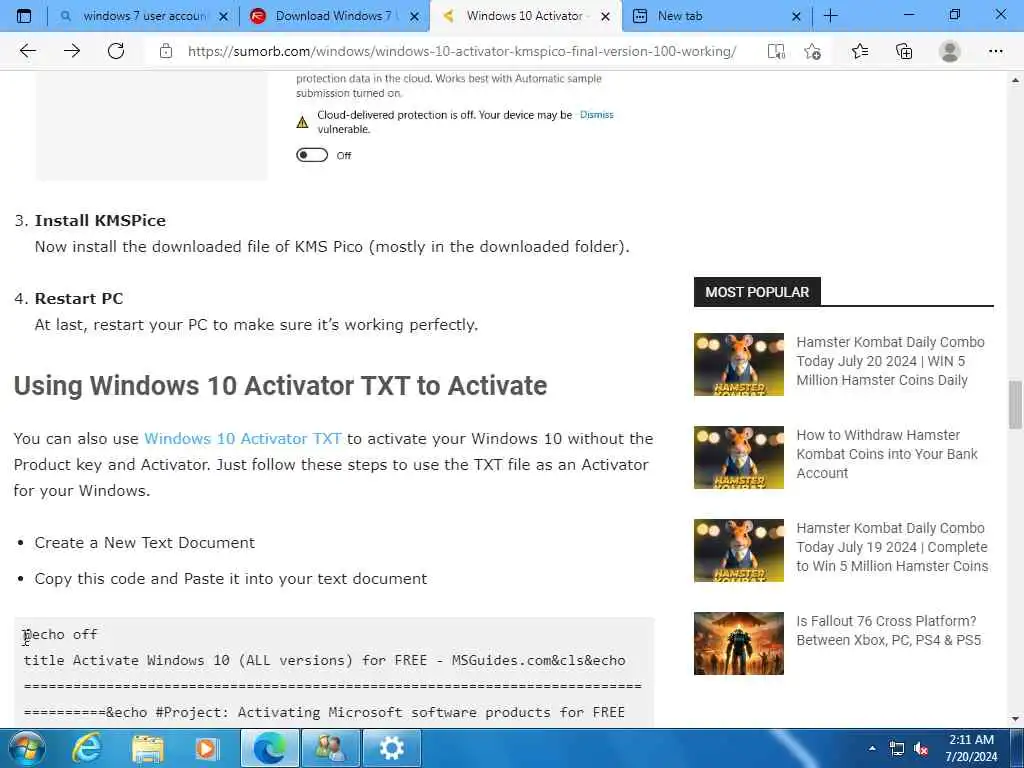Open the browser profile avatar
The image size is (1024, 768).
coord(950,51)
